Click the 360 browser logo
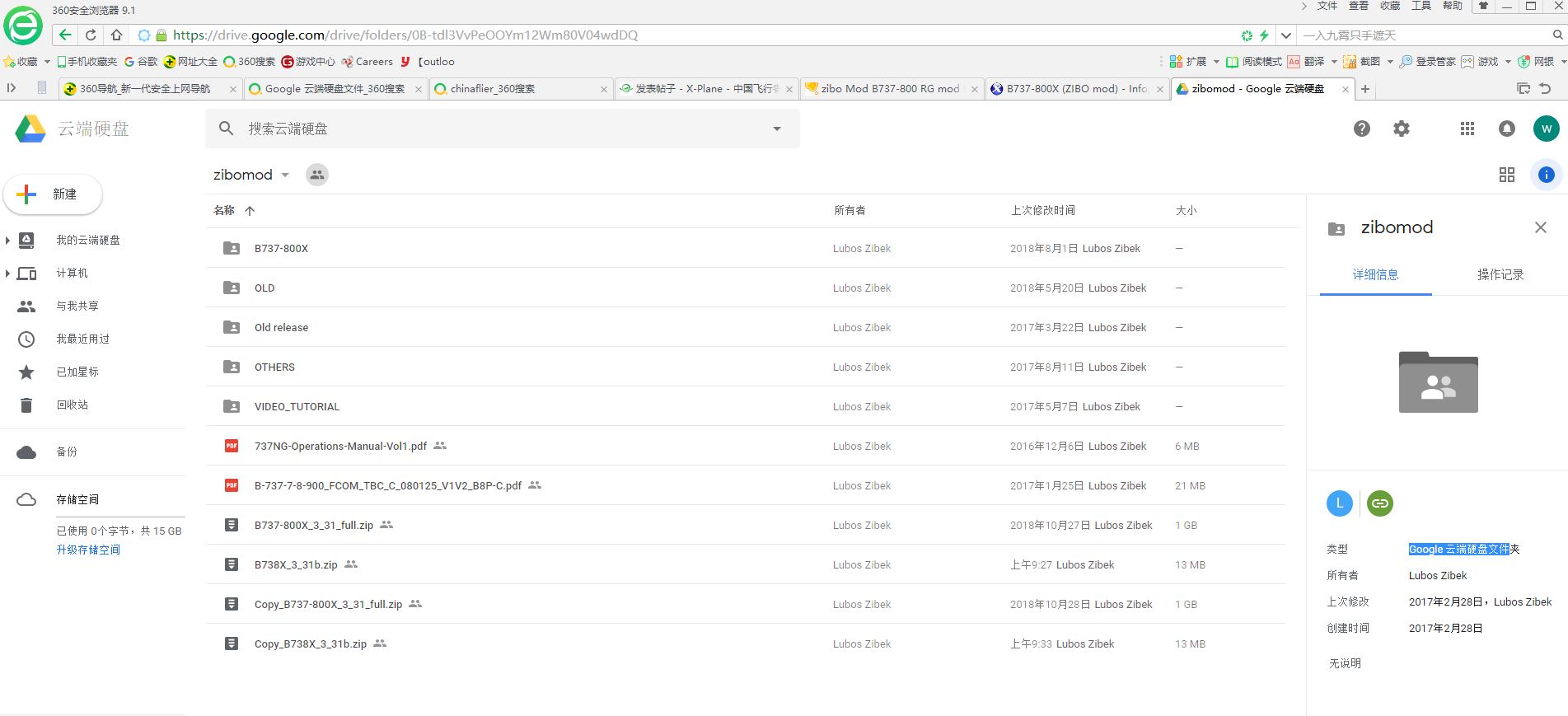 (23, 26)
